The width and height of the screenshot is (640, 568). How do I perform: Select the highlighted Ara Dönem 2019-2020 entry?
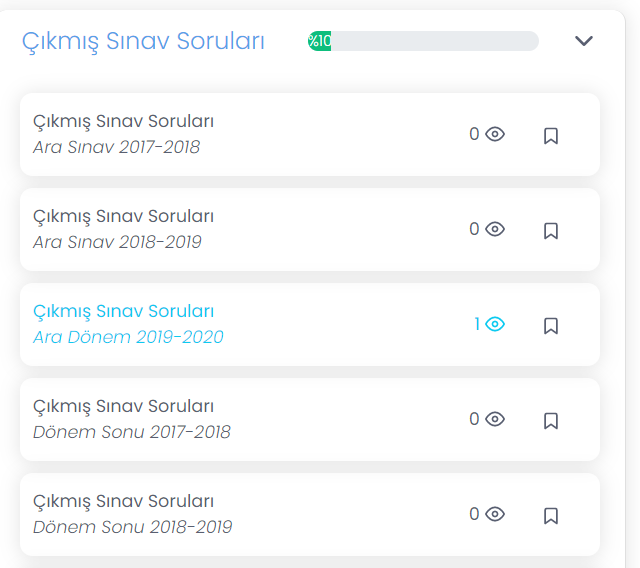click(x=128, y=324)
